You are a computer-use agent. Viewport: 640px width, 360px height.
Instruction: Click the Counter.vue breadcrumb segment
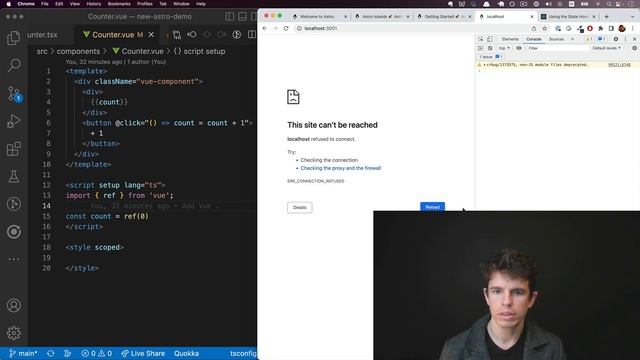tap(138, 51)
